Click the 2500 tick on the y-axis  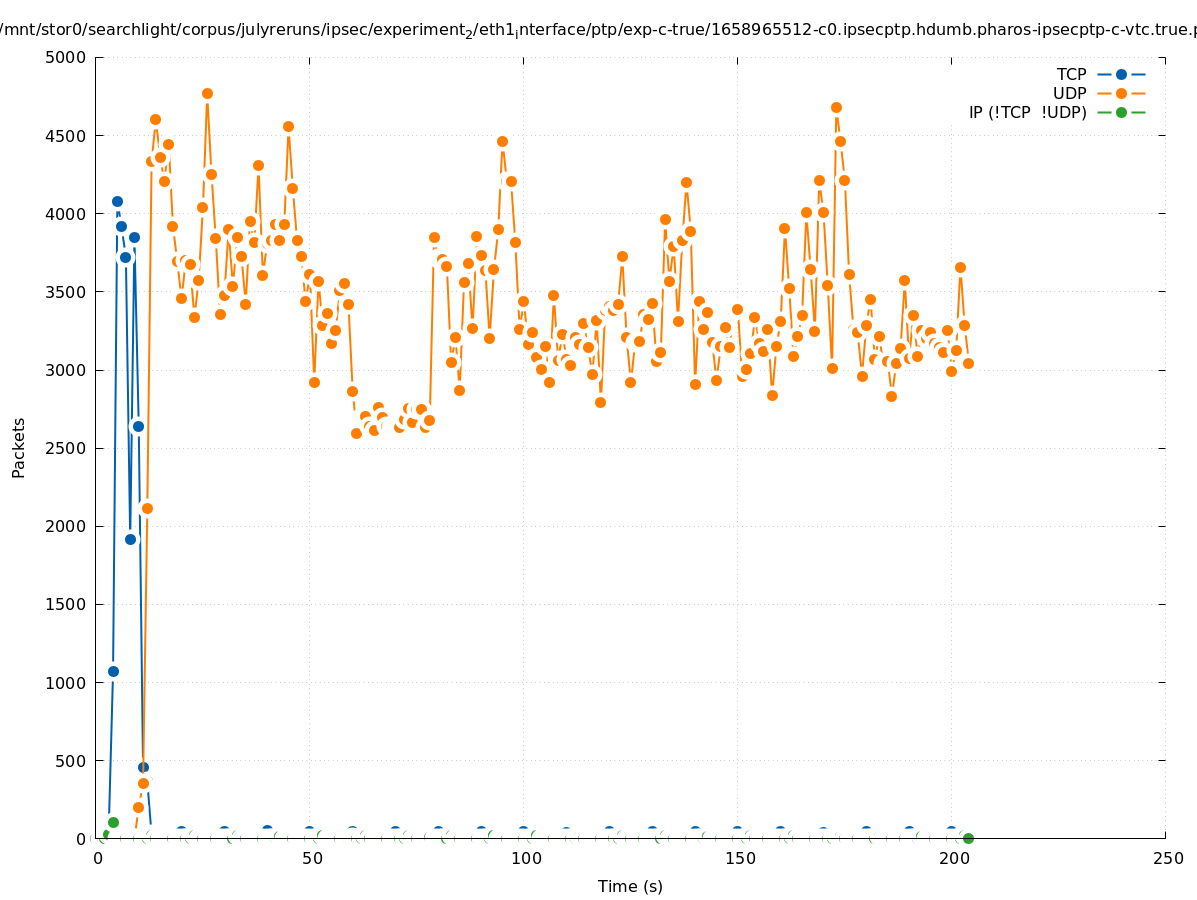pos(68,448)
